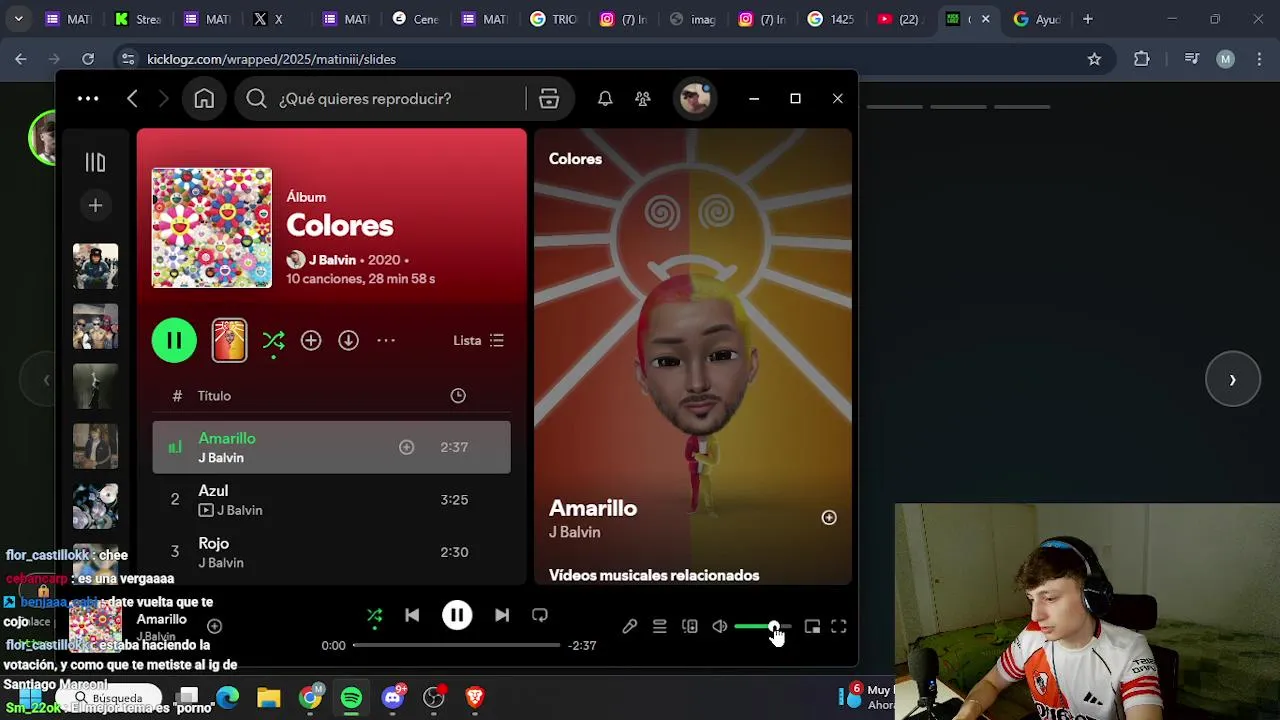Image resolution: width=1280 pixels, height=720 pixels.
Task: Expand Your Library sidebar
Action: [95, 162]
